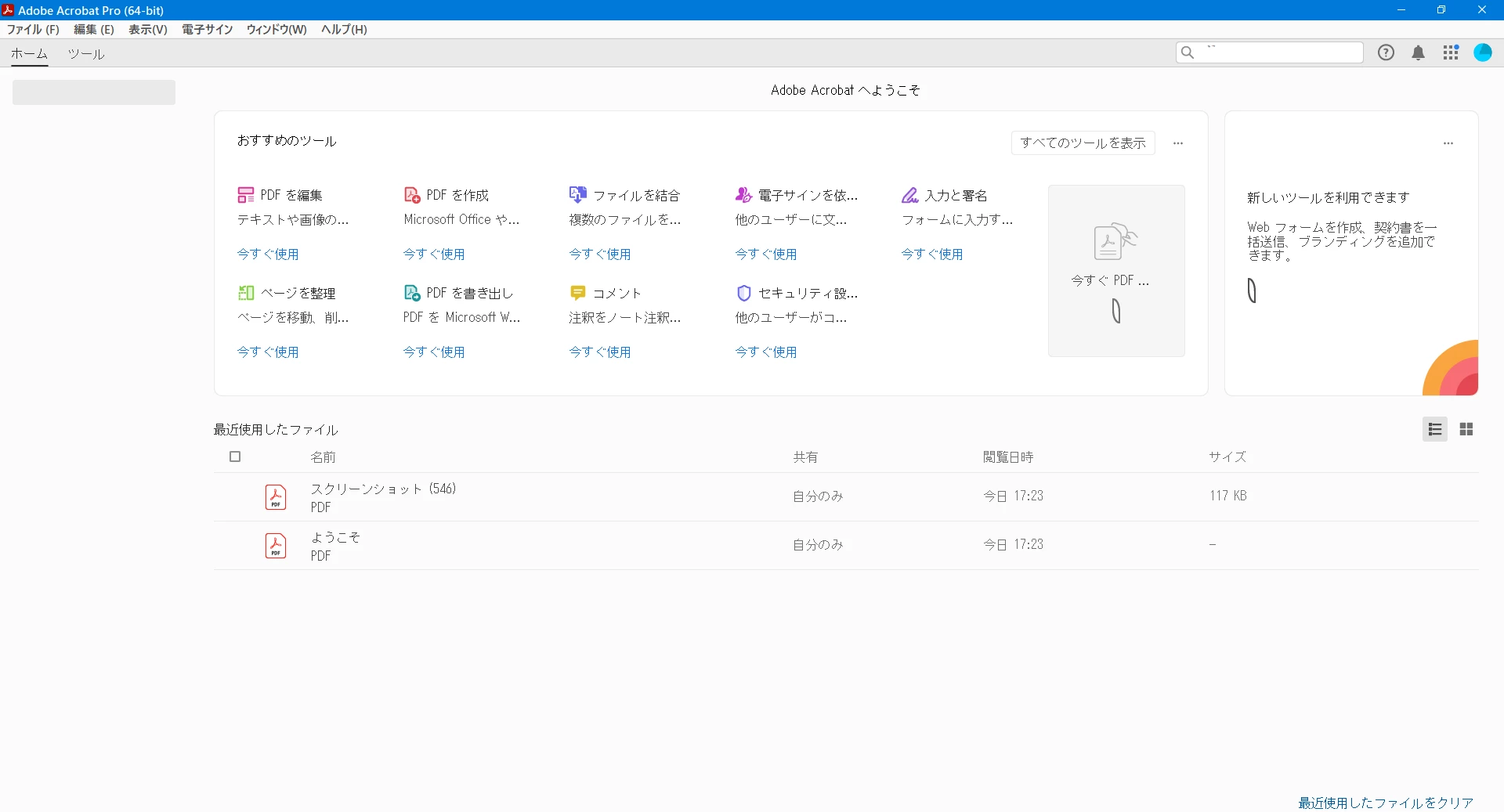Switch to the ホーム tab
The width and height of the screenshot is (1504, 812).
pyautogui.click(x=29, y=54)
